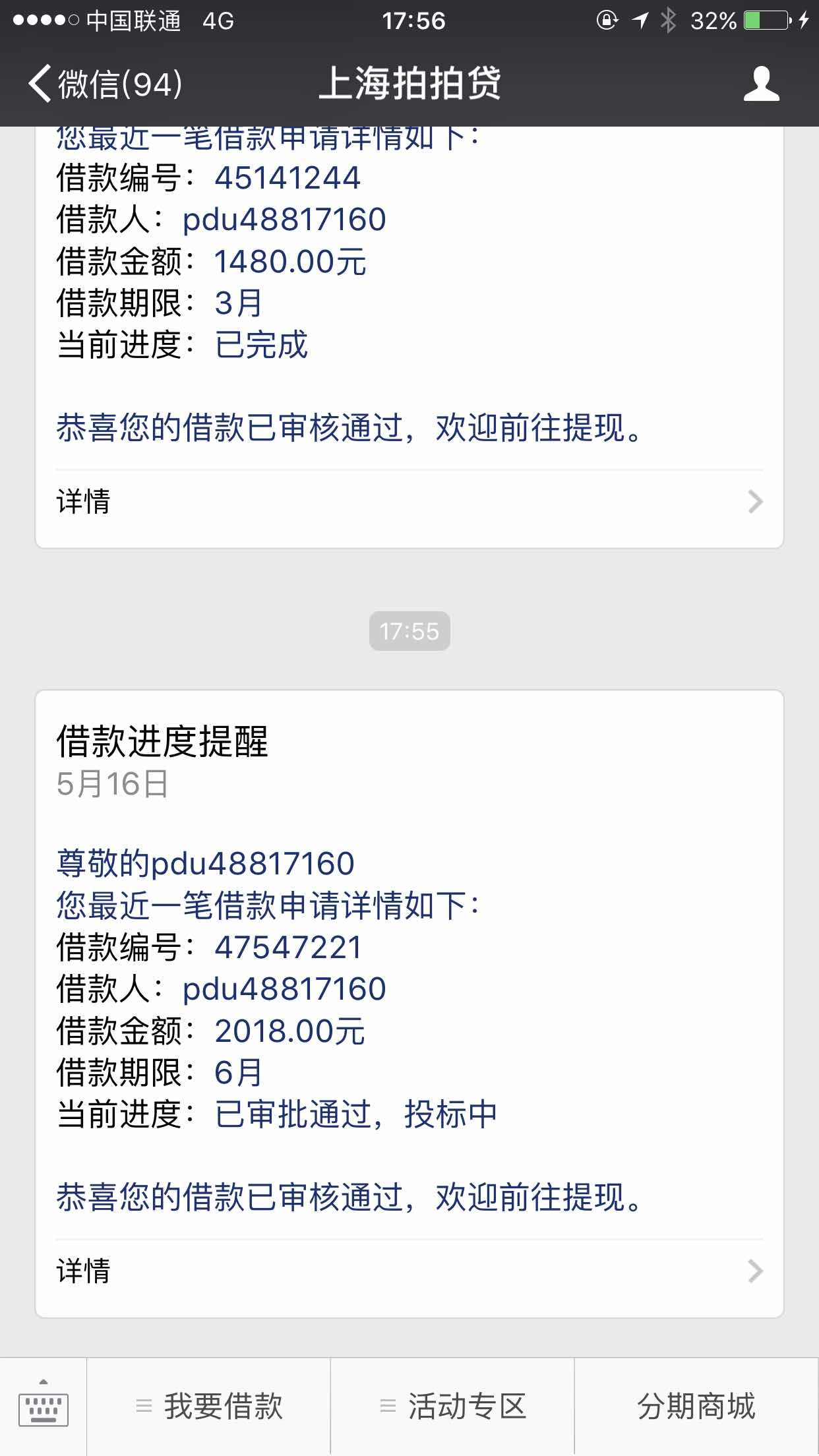Expand menu lines beside 我要借款
The width and height of the screenshot is (819, 1456).
144,1406
